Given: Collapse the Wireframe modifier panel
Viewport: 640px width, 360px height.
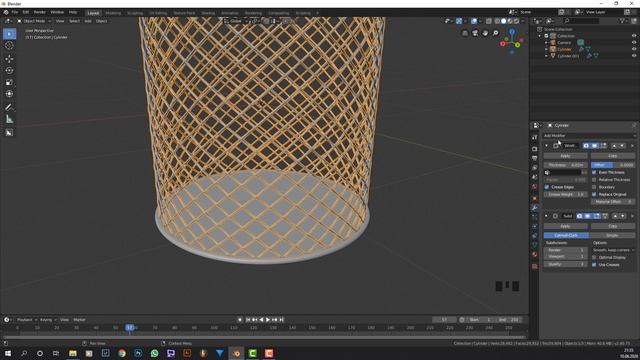Looking at the screenshot, I should [x=547, y=146].
